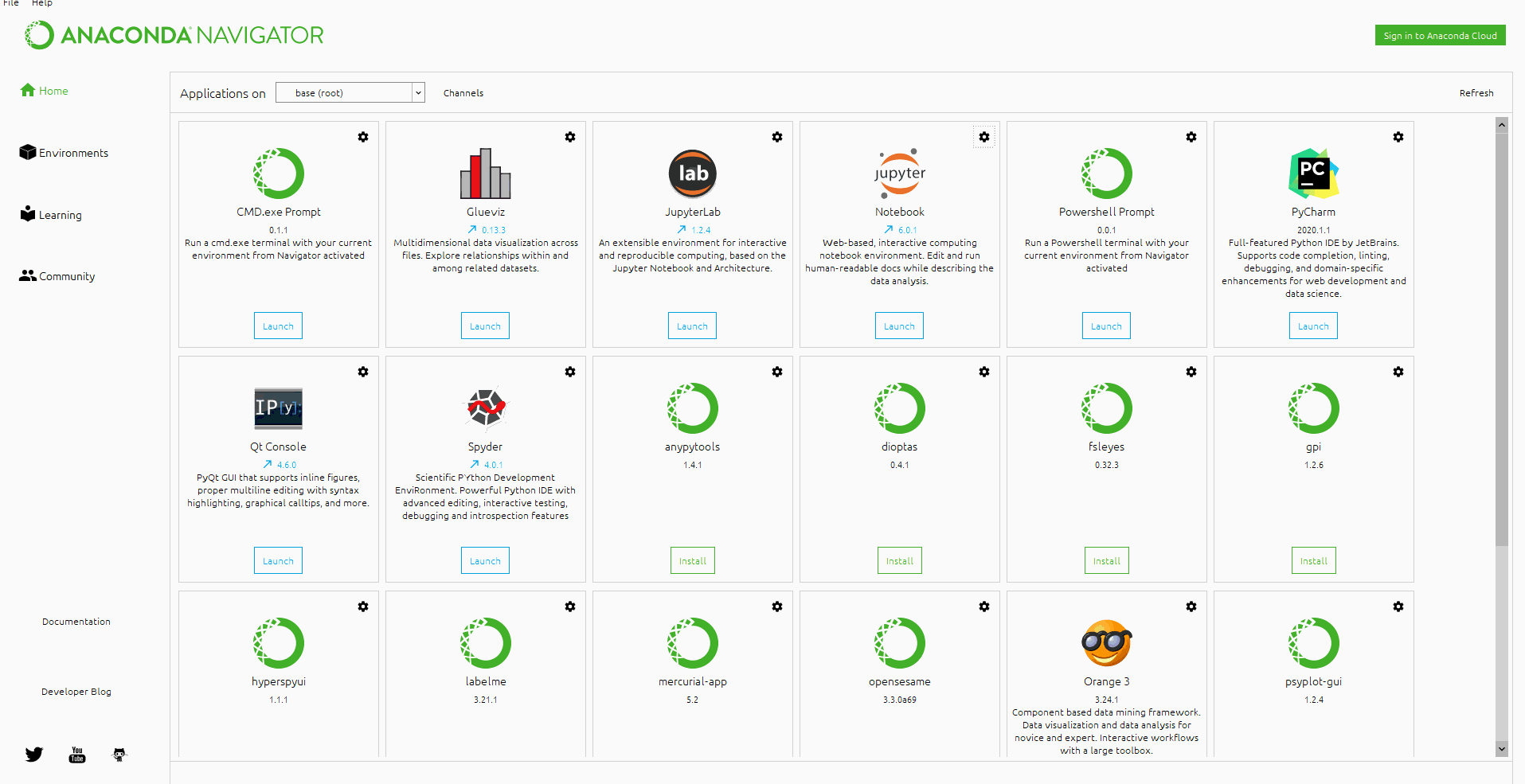Launch Glueviz
The height and width of the screenshot is (784, 1525).
pos(486,326)
